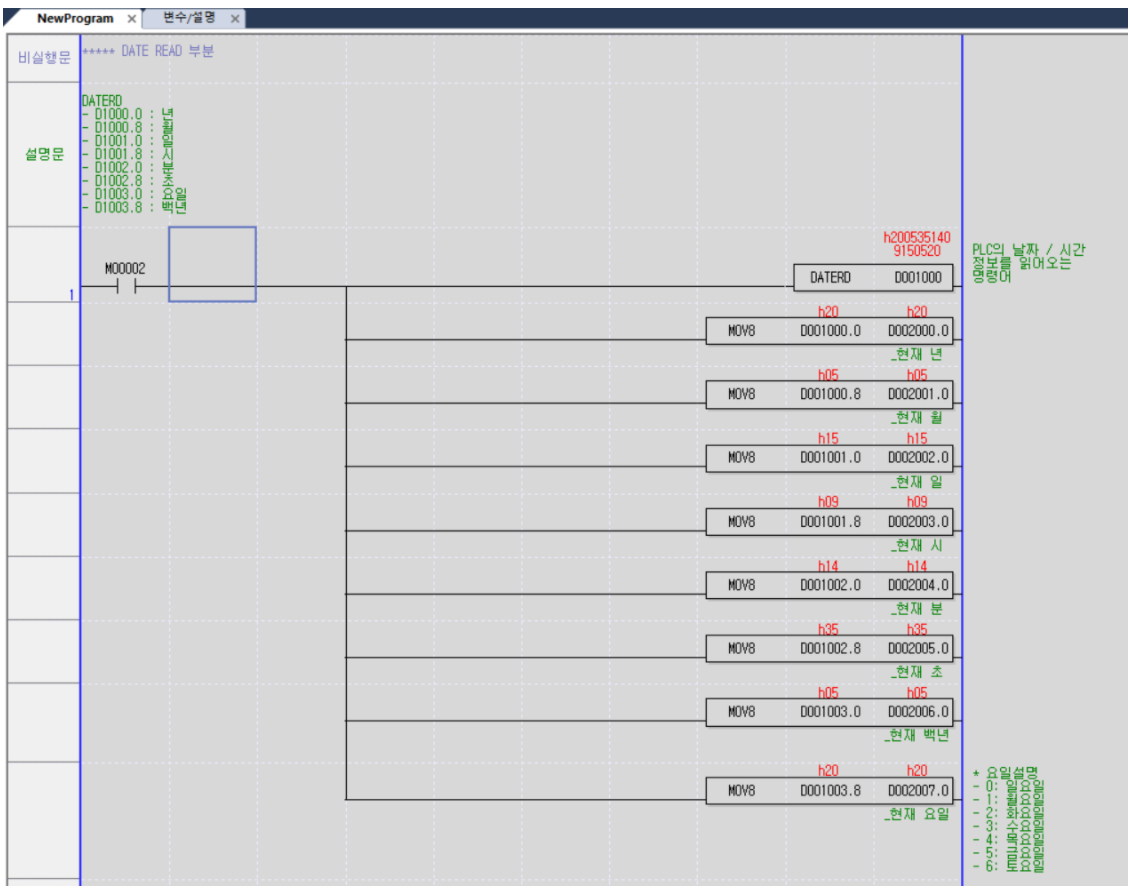Select the MOV8 block for _현재 초
1130x890 pixels.
click(x=830, y=649)
